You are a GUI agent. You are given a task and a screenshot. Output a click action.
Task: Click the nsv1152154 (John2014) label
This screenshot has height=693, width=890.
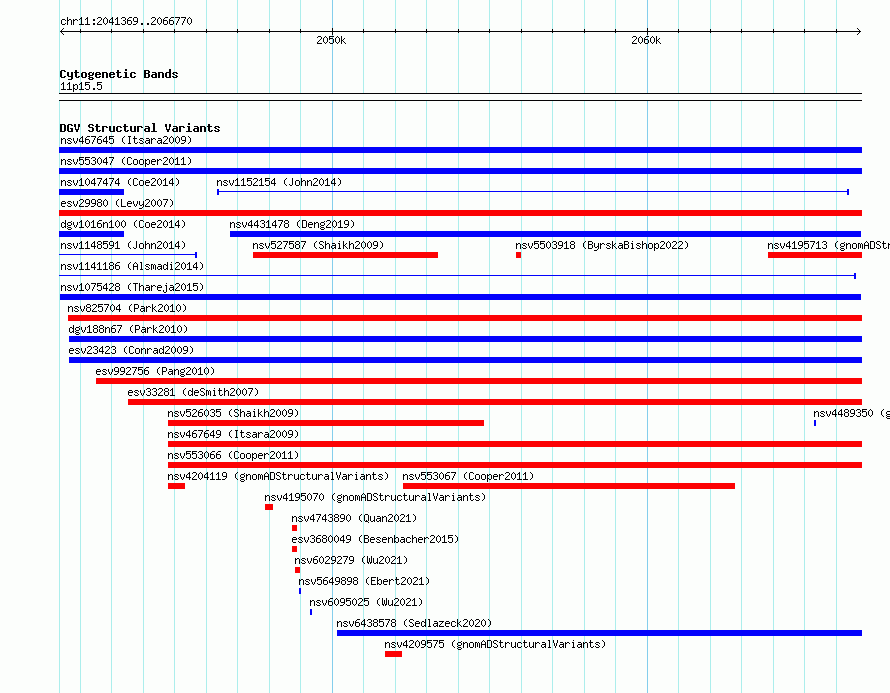click(279, 182)
